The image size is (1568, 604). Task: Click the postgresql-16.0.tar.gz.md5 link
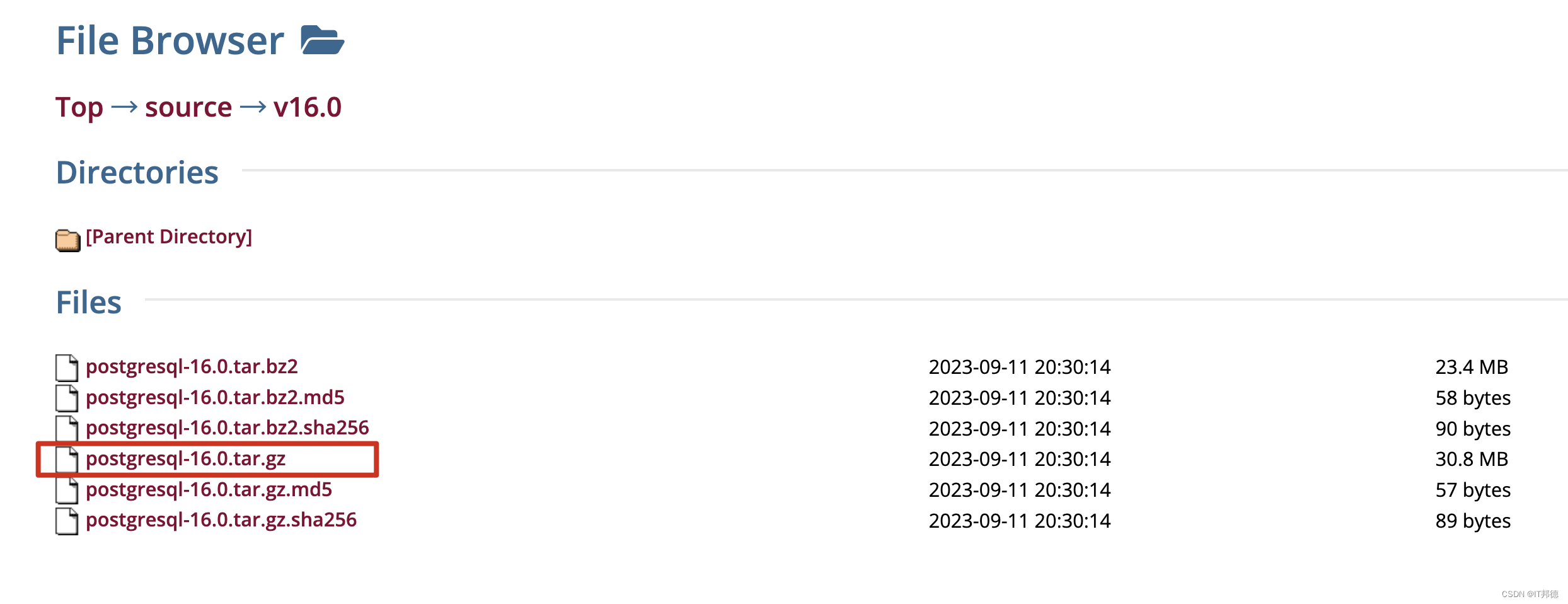point(209,490)
